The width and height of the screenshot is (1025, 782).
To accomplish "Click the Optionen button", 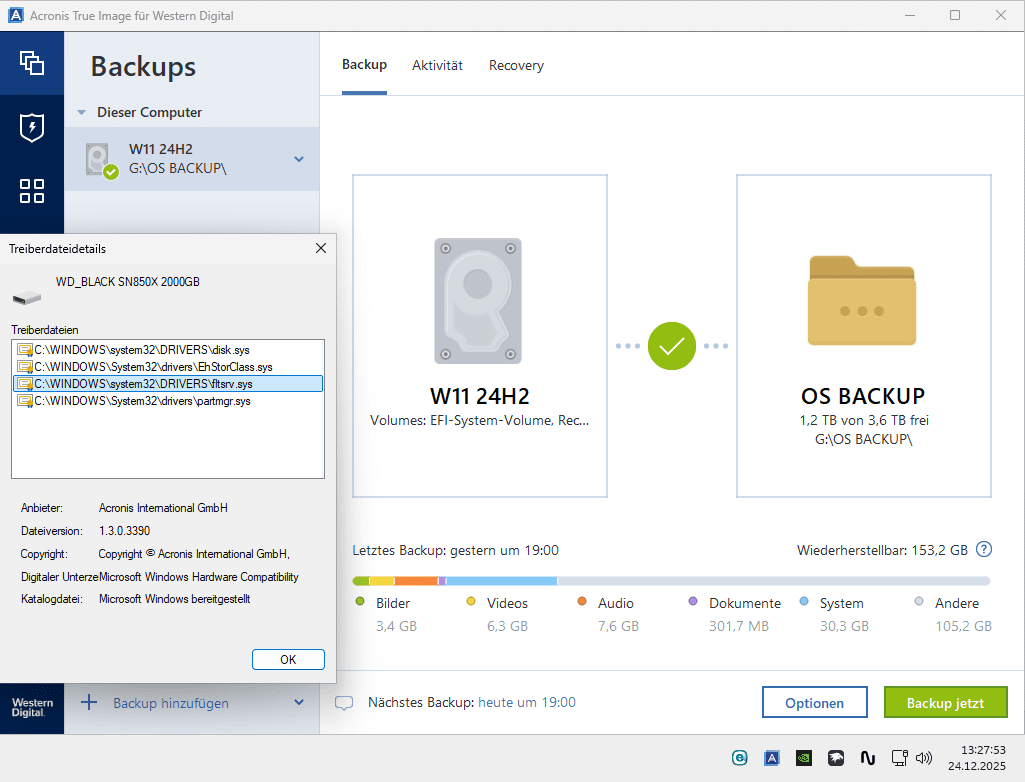I will [815, 702].
